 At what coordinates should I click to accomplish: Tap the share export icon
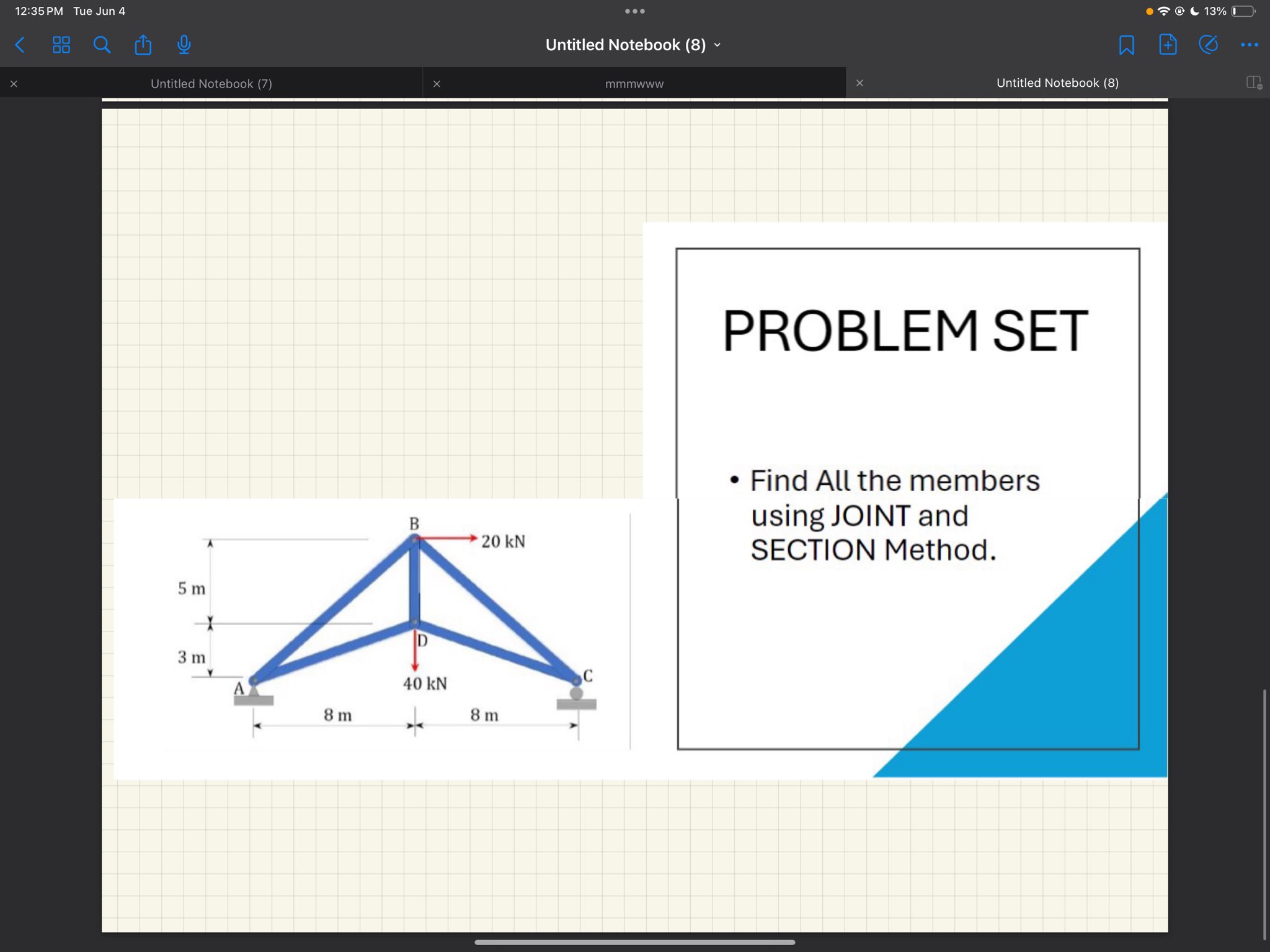click(143, 45)
